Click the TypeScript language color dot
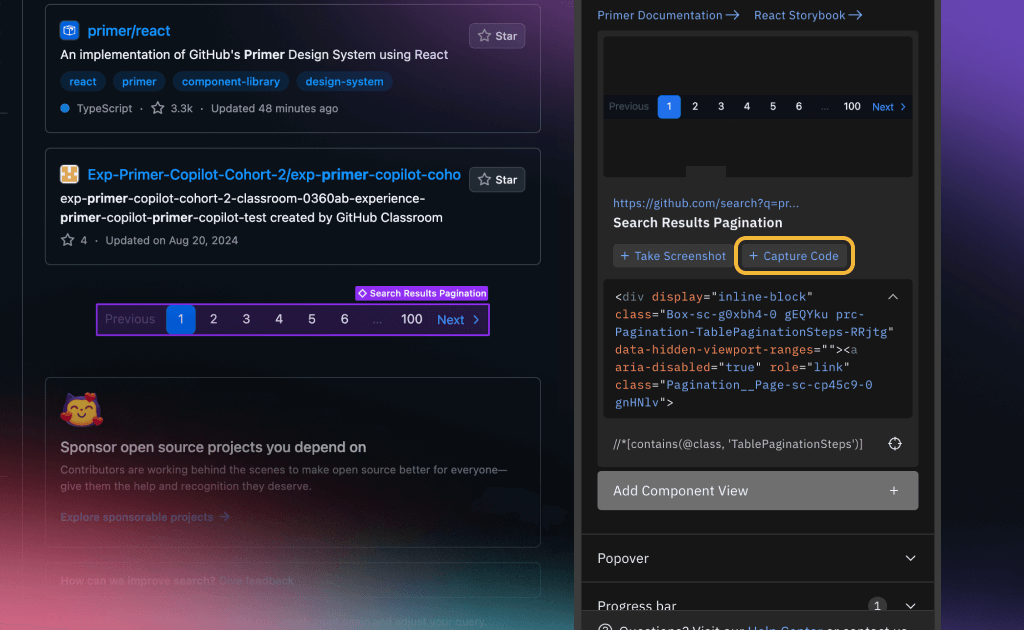Viewport: 1024px width, 630px height. click(65, 108)
